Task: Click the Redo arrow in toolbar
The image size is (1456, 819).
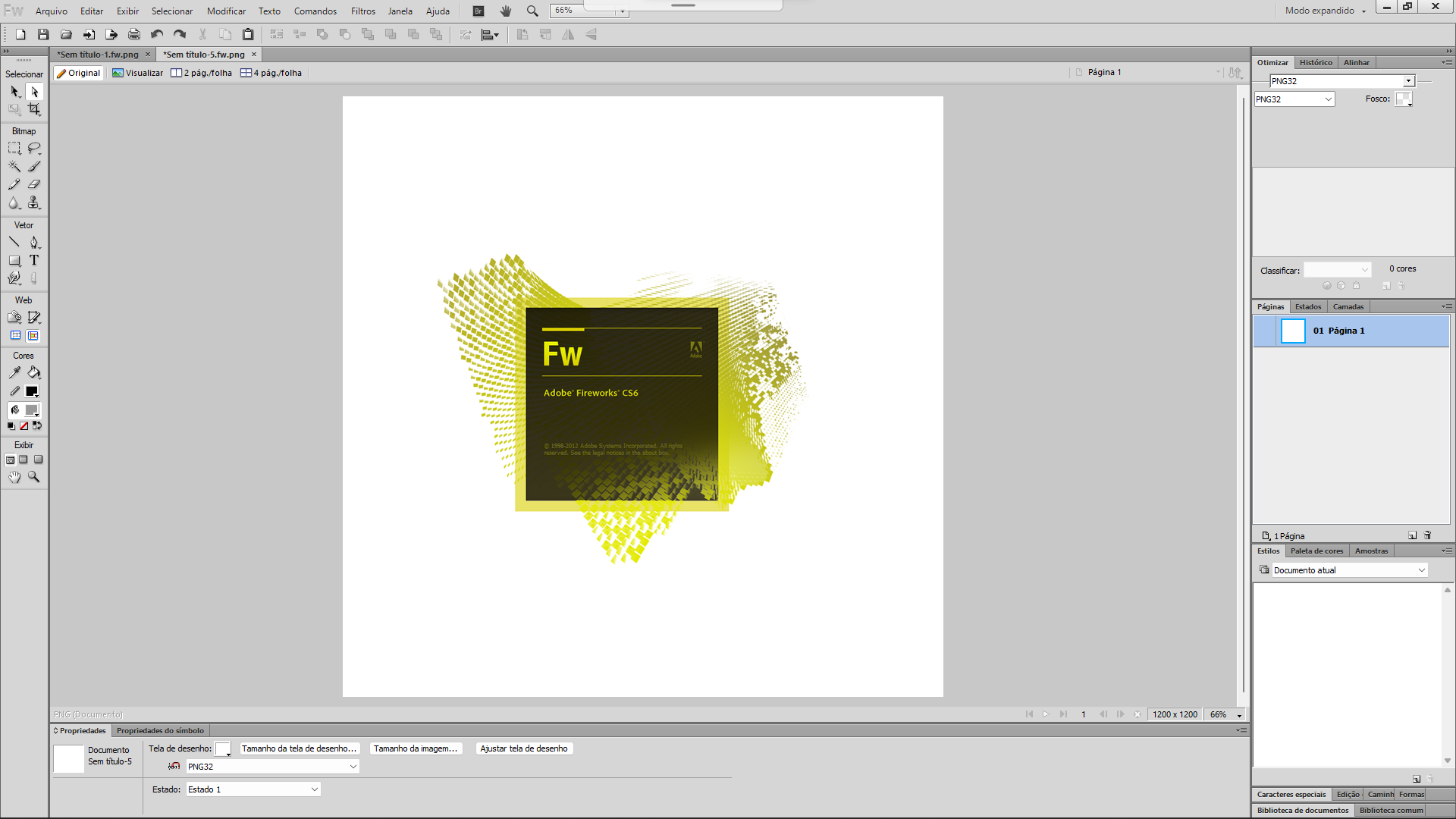Action: pos(180,35)
